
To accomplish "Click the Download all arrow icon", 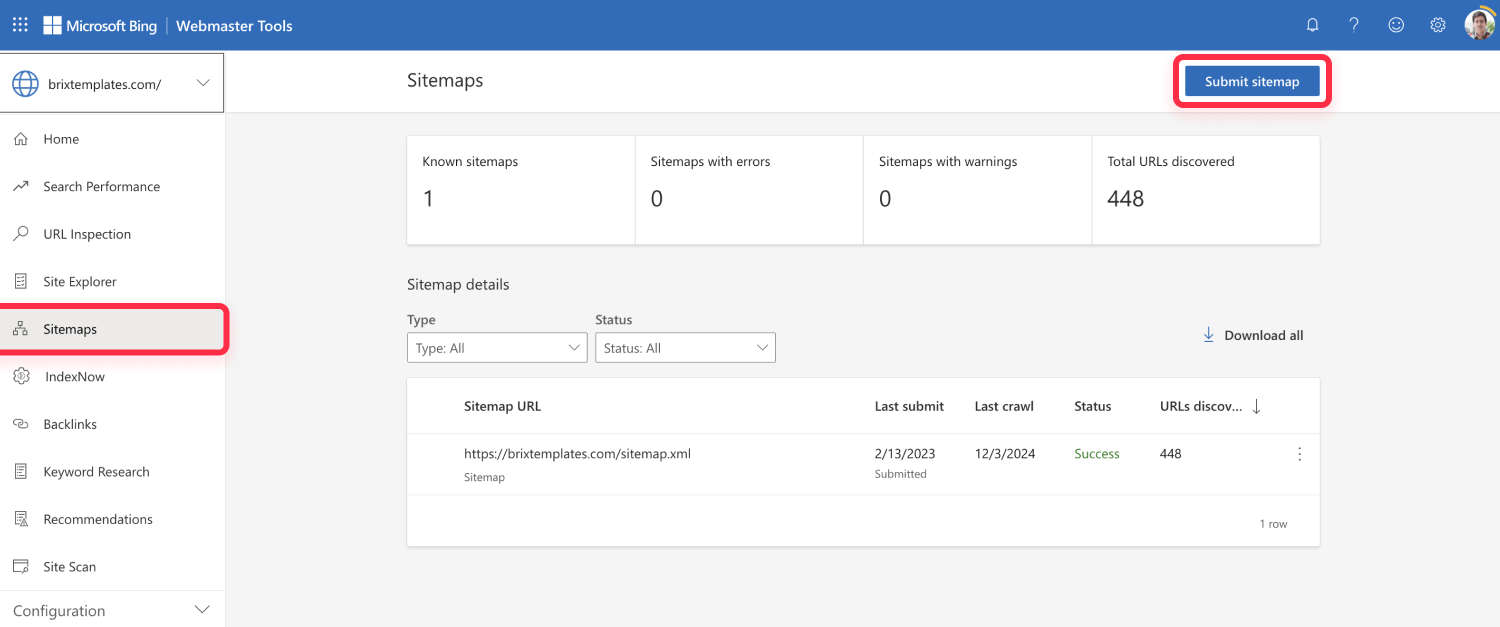I will 1208,335.
